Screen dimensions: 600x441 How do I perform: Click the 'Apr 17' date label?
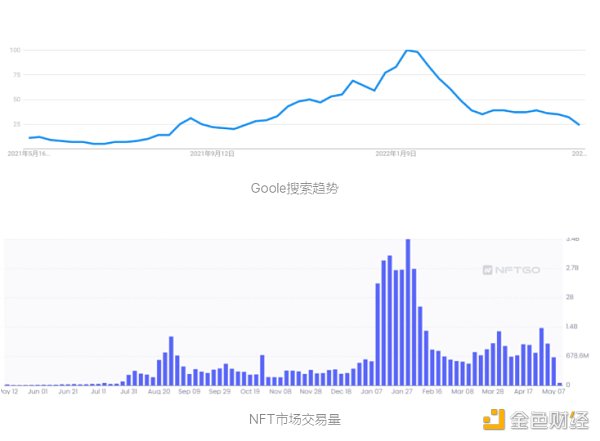pyautogui.click(x=523, y=391)
